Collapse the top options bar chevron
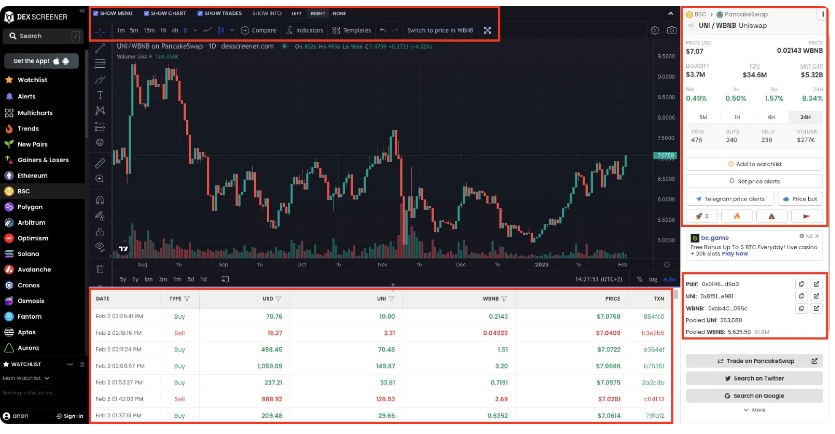The image size is (835, 434). pos(670,13)
